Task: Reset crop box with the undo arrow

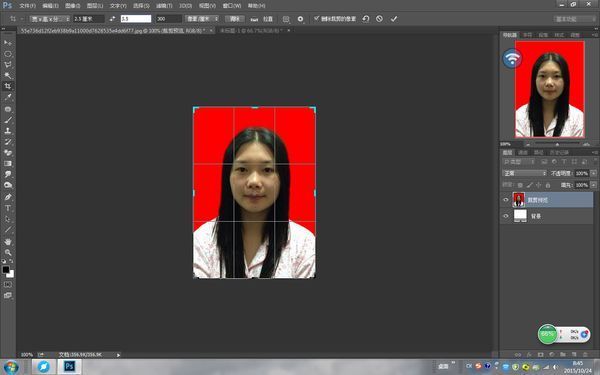Action: 366,18
